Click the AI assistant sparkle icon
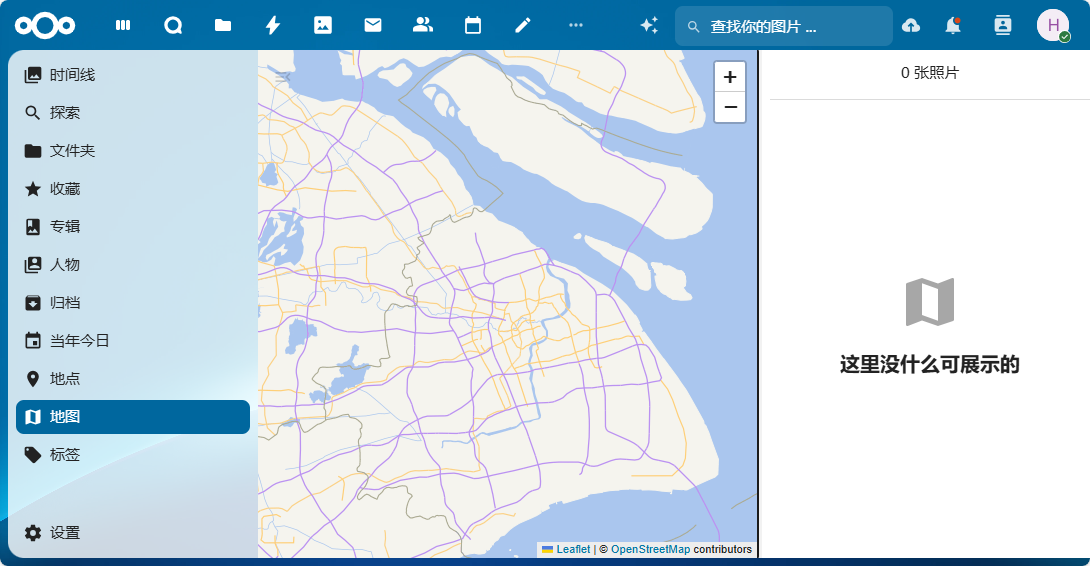Image resolution: width=1090 pixels, height=566 pixels. [649, 26]
